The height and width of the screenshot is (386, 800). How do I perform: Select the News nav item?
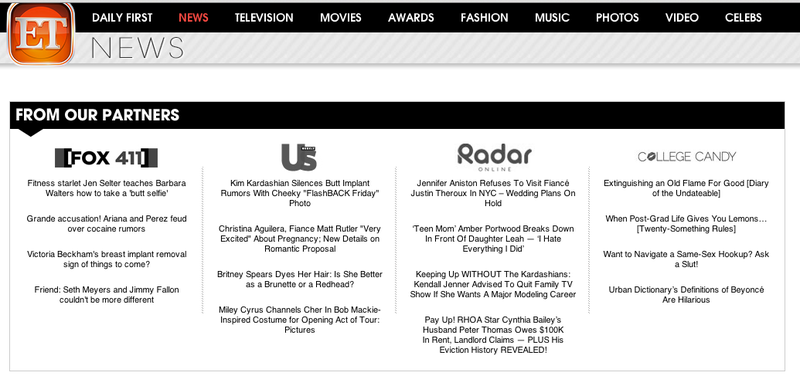193,17
